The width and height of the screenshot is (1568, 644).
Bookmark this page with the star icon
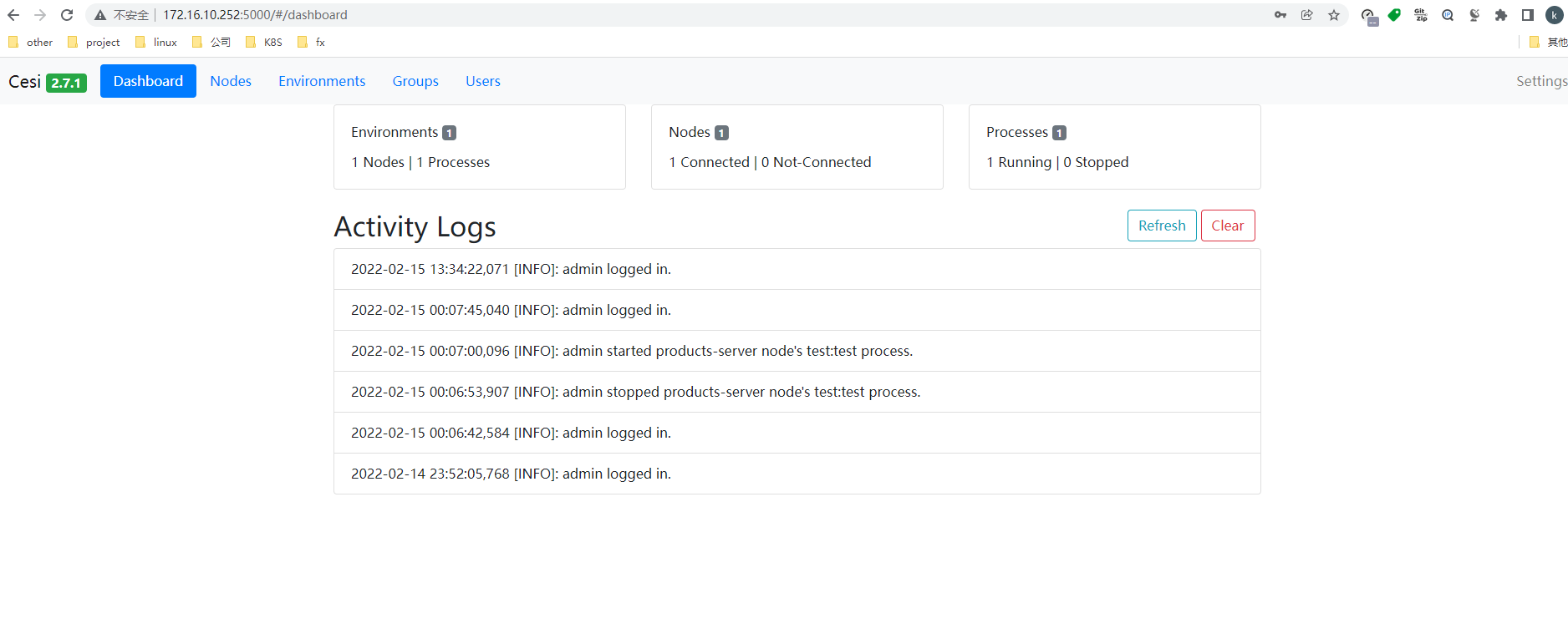click(1334, 15)
